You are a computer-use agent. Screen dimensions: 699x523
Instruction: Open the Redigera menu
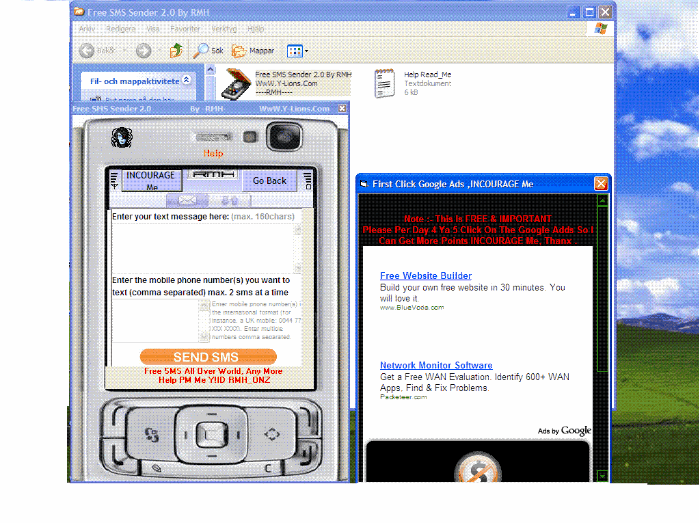pos(121,29)
